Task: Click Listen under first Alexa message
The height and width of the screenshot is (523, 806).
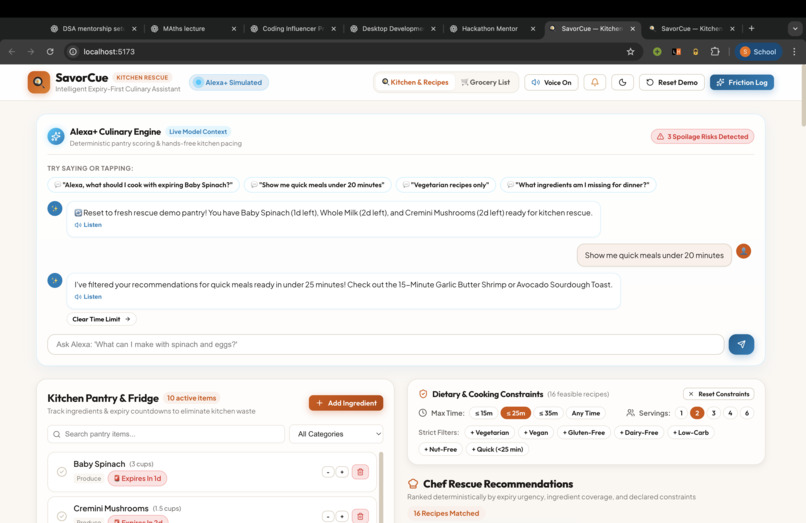Action: (x=88, y=225)
